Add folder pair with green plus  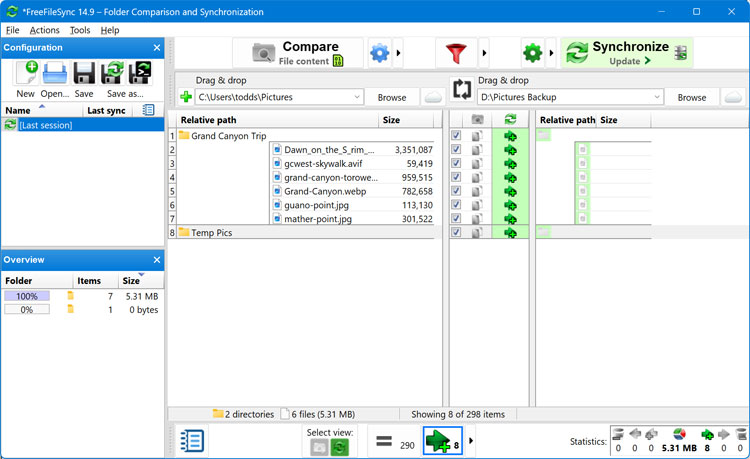coord(186,97)
